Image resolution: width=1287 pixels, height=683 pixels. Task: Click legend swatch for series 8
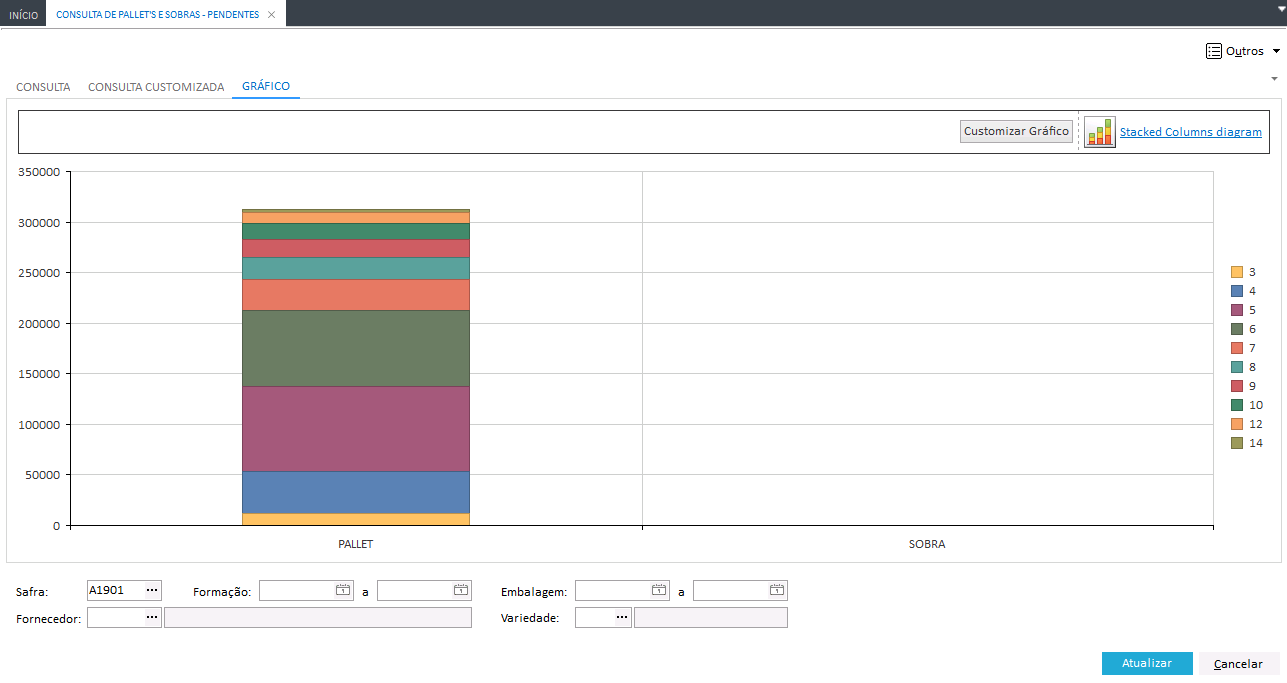(1237, 367)
